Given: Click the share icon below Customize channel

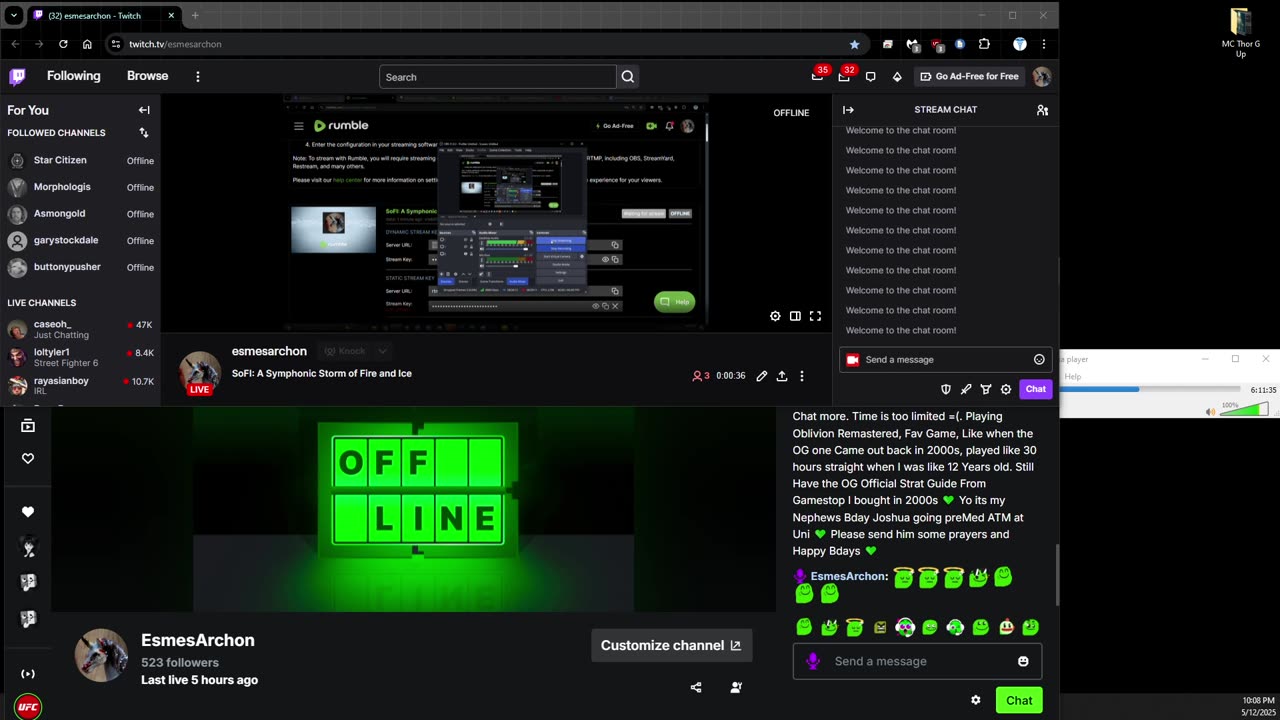Looking at the screenshot, I should 696,687.
